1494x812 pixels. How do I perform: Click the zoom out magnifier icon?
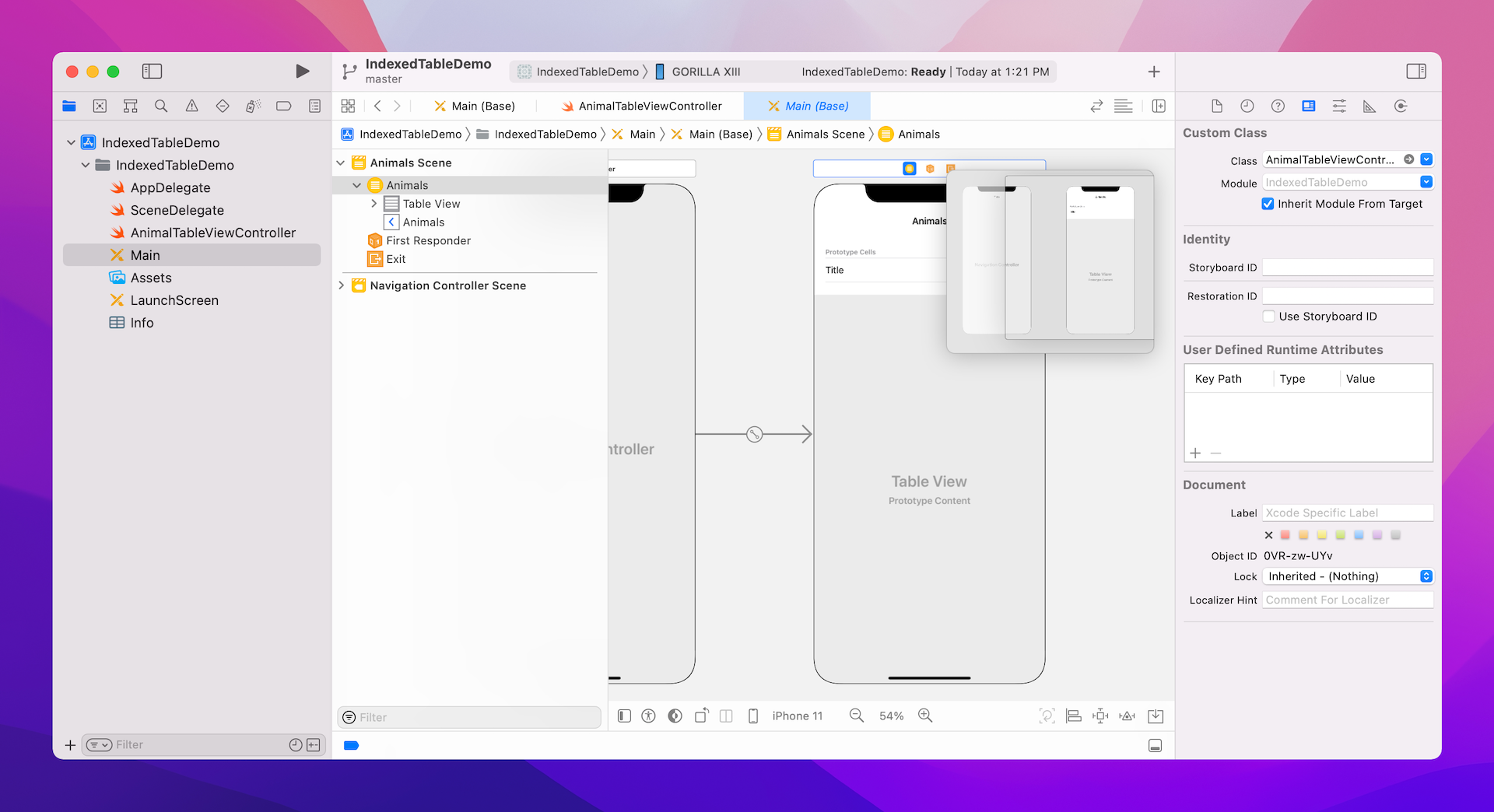point(856,716)
